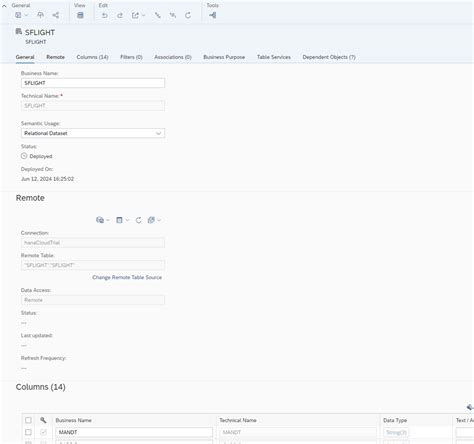Open the Dependent Objects (7) tab

pyautogui.click(x=329, y=57)
